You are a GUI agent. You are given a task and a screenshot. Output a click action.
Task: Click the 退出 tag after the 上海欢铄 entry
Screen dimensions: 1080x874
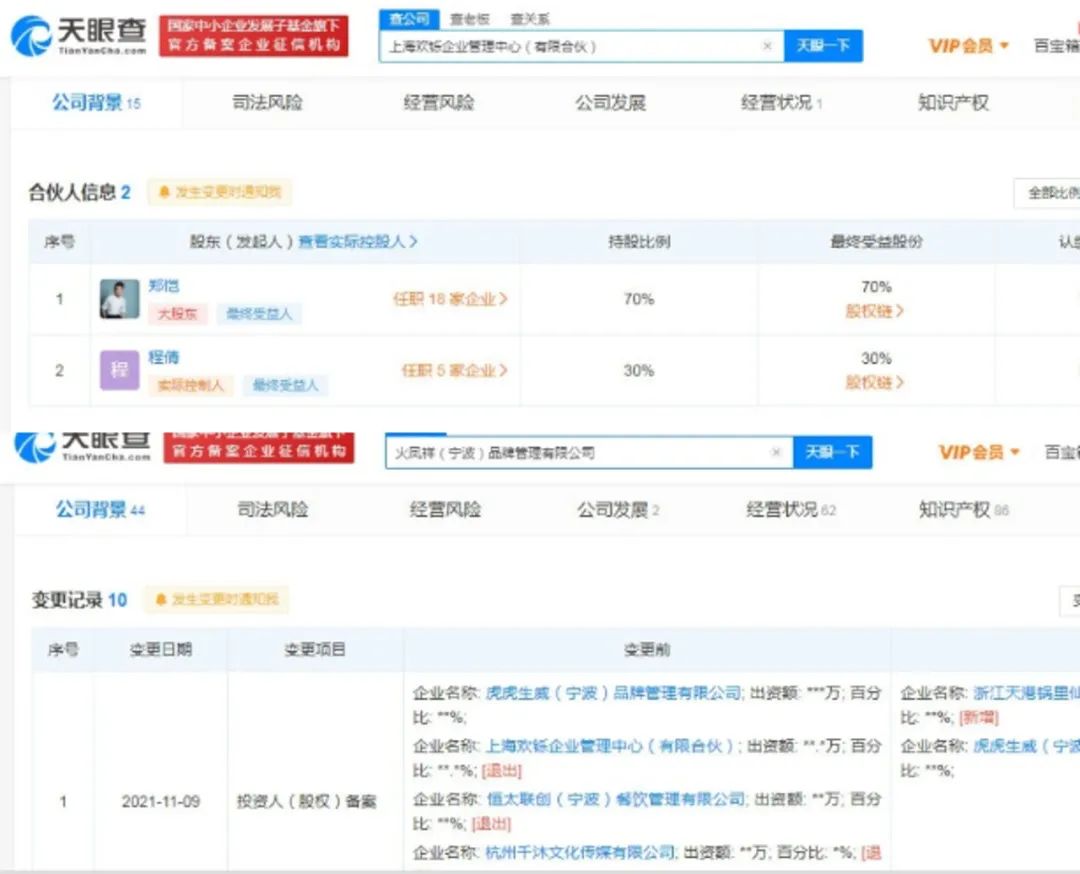point(501,770)
